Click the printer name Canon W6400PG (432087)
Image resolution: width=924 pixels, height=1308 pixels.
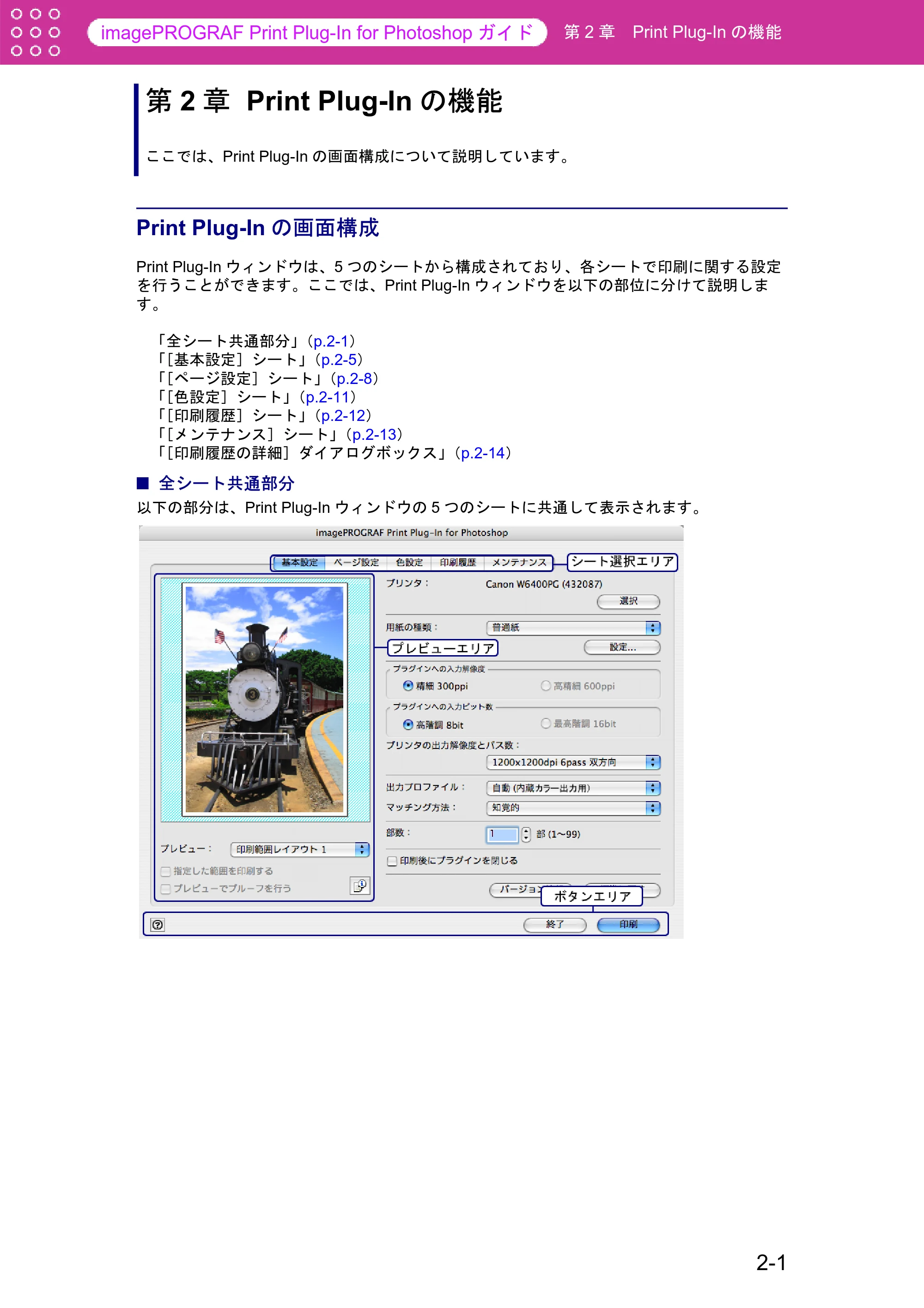(543, 584)
